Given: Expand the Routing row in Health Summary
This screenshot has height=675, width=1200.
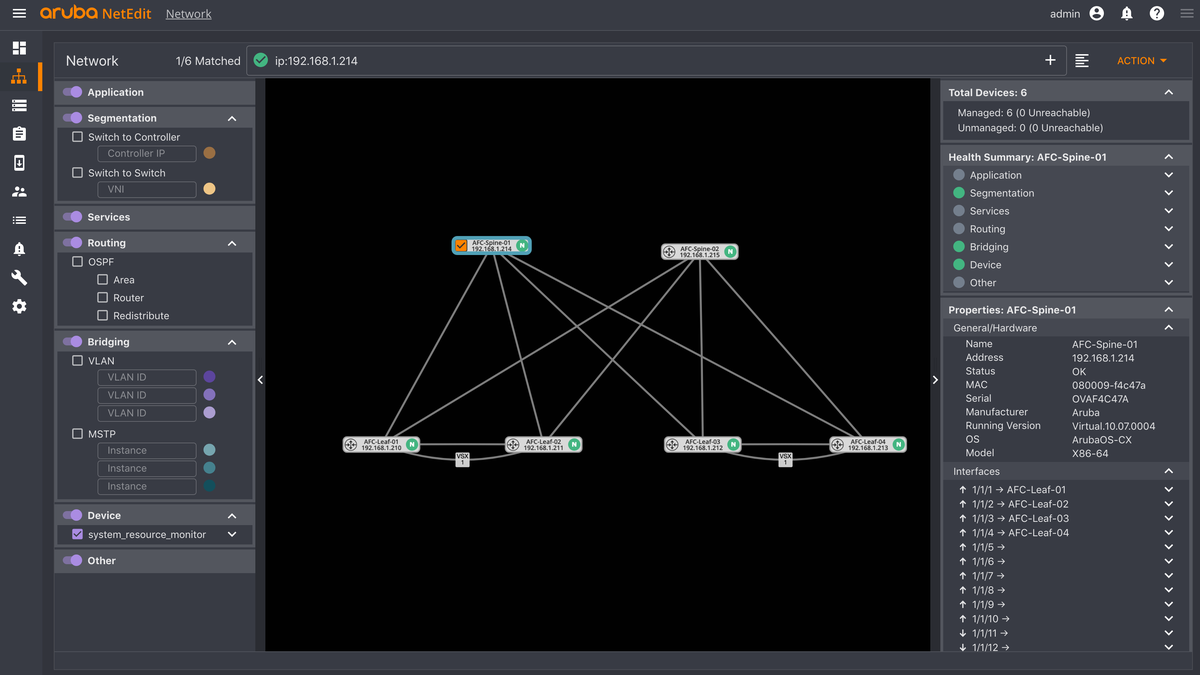Looking at the screenshot, I should pos(1168,228).
